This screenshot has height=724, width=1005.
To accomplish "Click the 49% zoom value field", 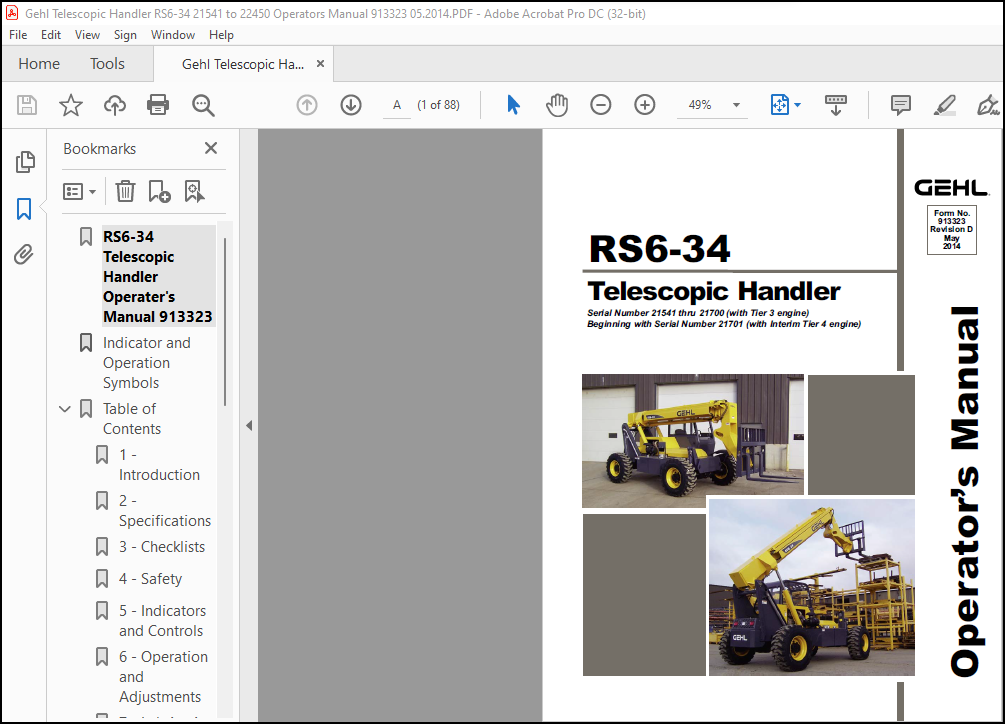I will pyautogui.click(x=700, y=105).
